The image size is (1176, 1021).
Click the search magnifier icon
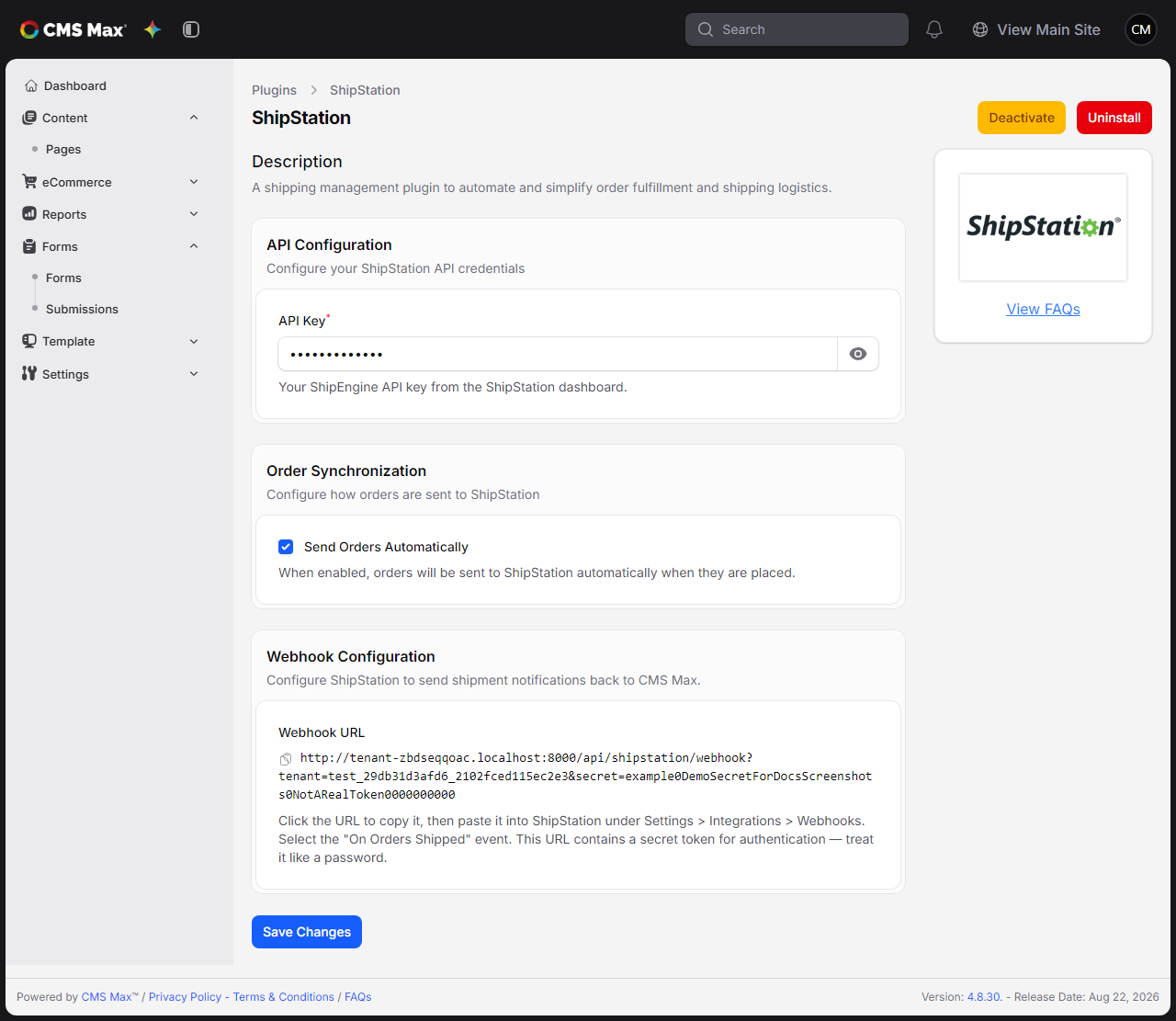point(706,29)
